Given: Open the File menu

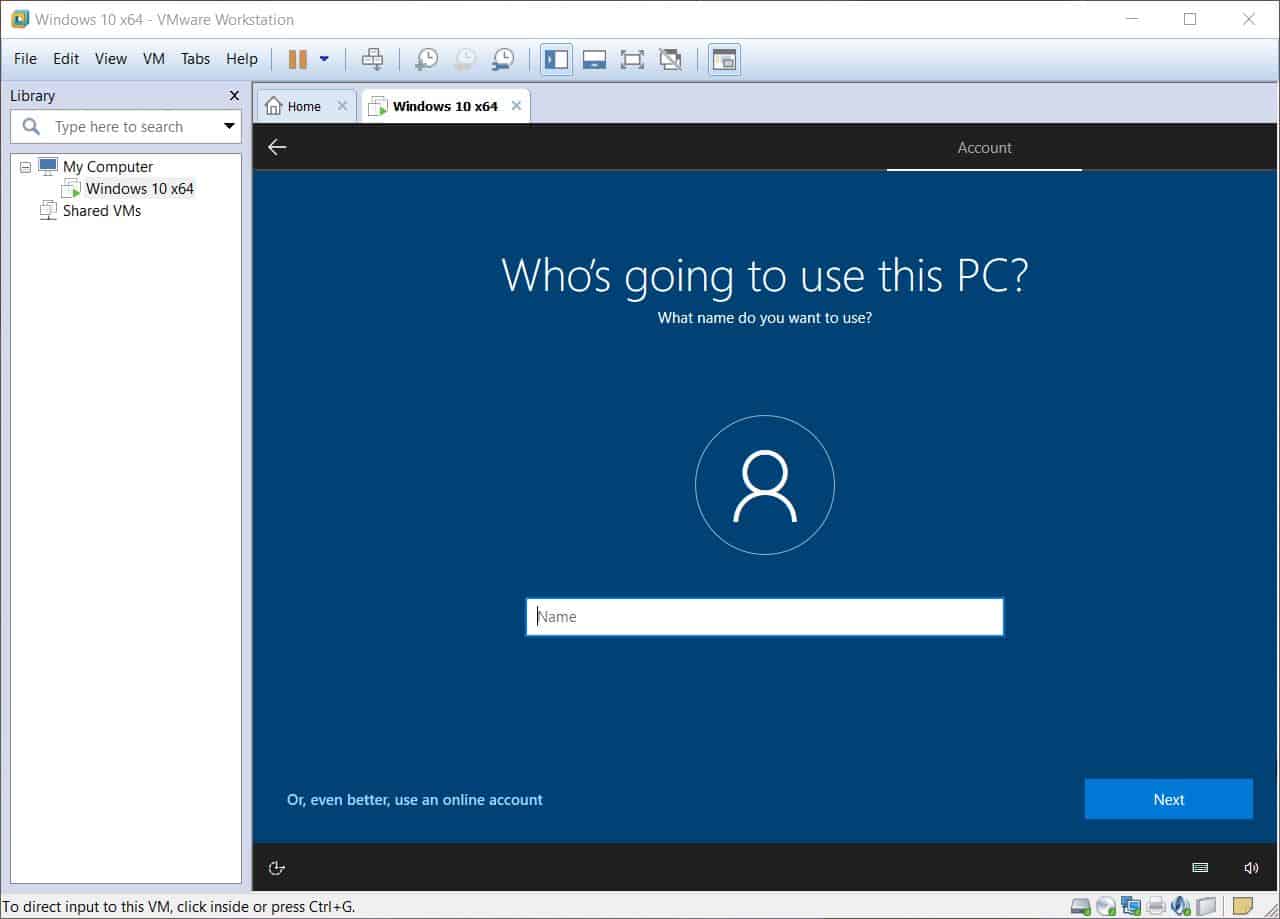Looking at the screenshot, I should coord(25,59).
